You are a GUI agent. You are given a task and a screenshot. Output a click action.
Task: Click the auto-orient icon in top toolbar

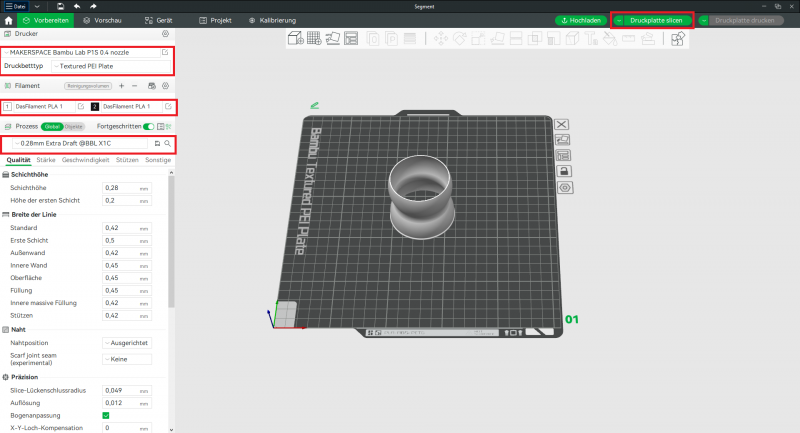334,39
